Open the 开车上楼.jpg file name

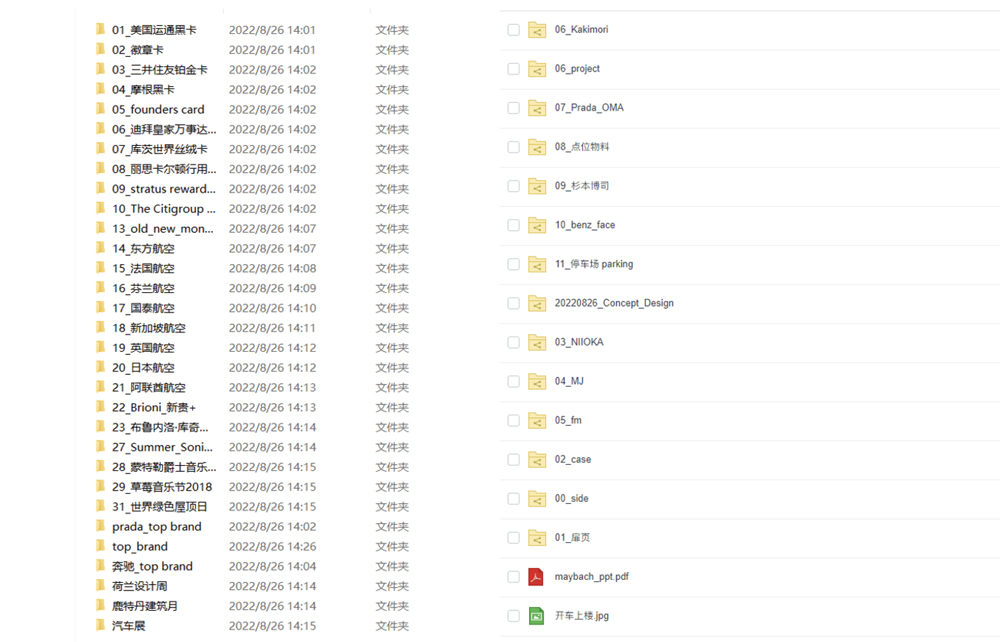point(582,615)
